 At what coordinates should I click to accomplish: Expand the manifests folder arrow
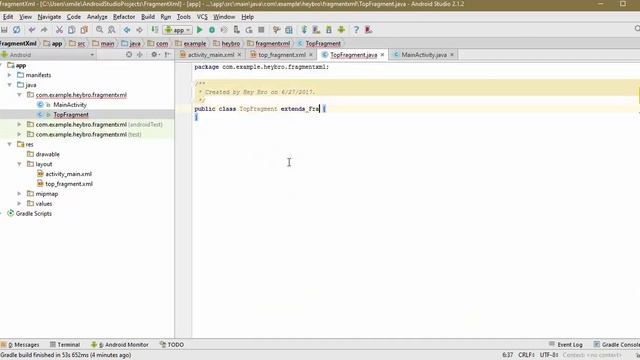[x=9, y=75]
